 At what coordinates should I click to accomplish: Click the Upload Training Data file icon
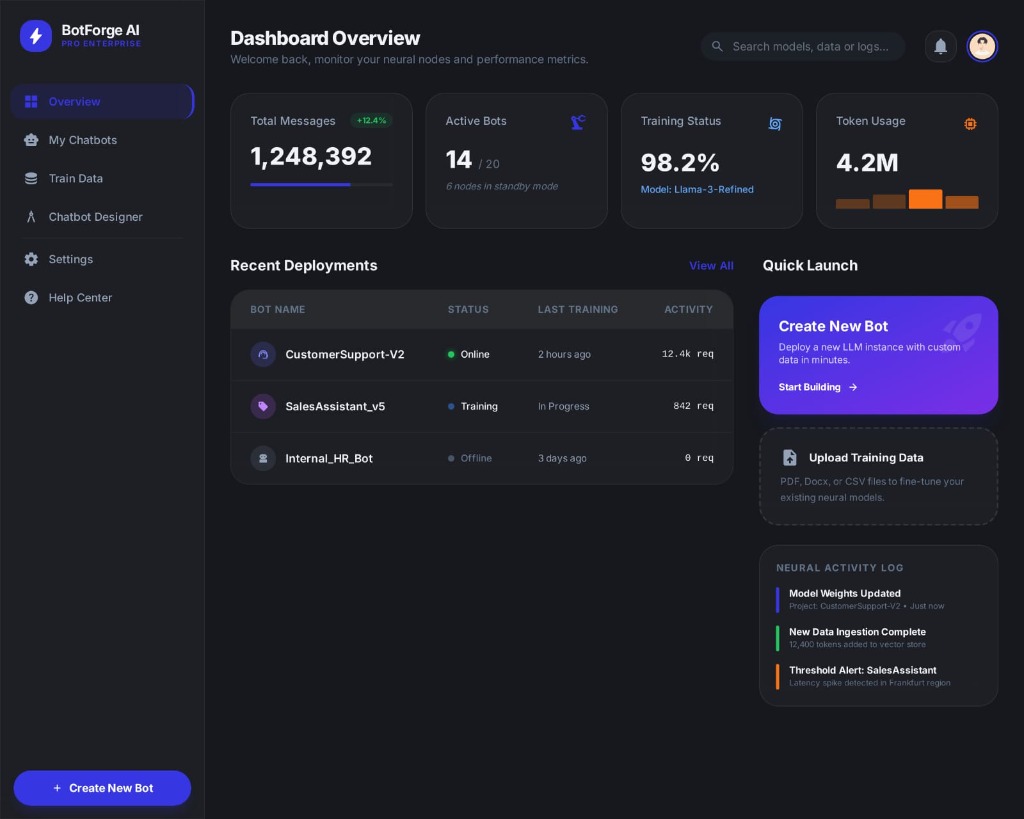[x=789, y=457]
